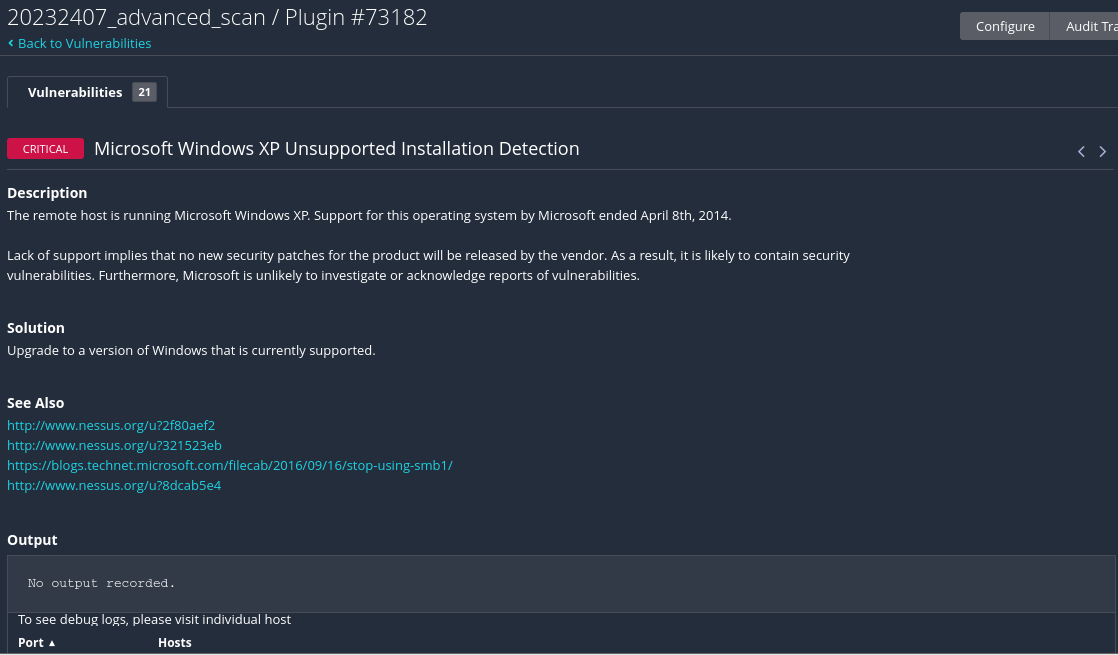The image size is (1118, 655).
Task: Click the 21 count badge on the tab
Action: click(144, 92)
